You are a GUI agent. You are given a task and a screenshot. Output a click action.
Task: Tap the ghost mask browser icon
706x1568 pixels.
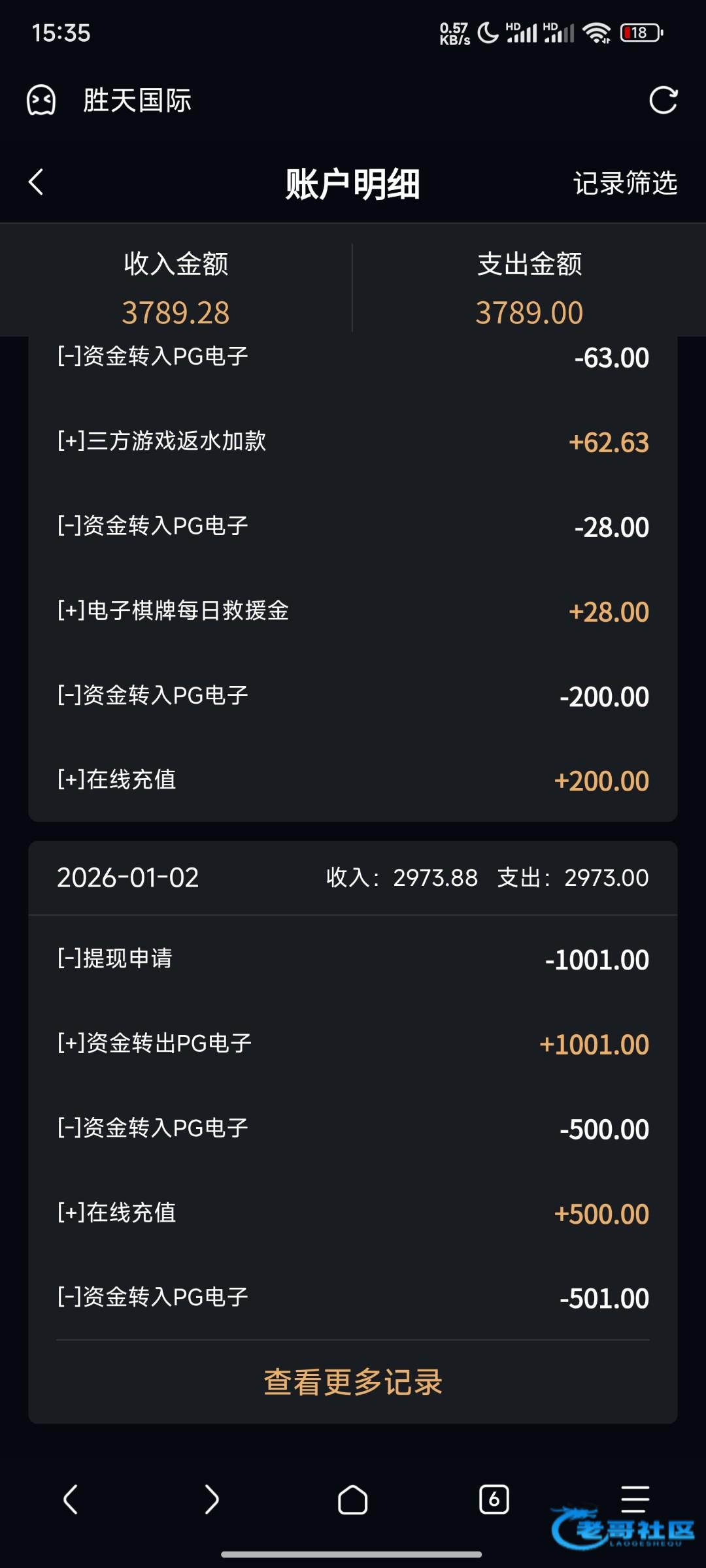41,101
